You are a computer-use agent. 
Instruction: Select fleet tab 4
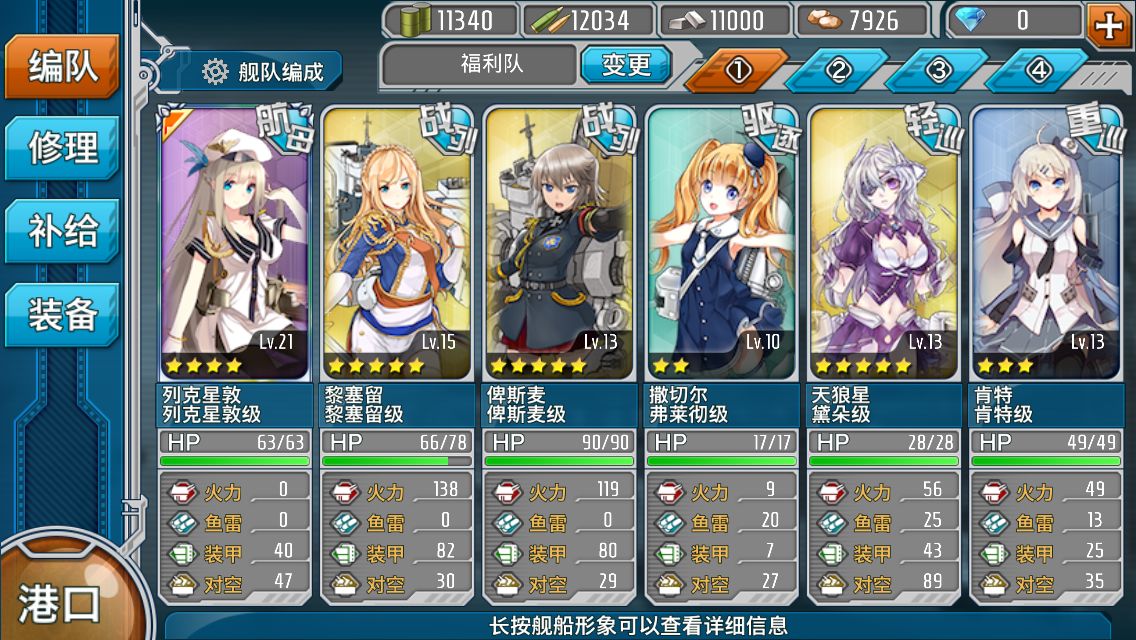click(x=1038, y=70)
